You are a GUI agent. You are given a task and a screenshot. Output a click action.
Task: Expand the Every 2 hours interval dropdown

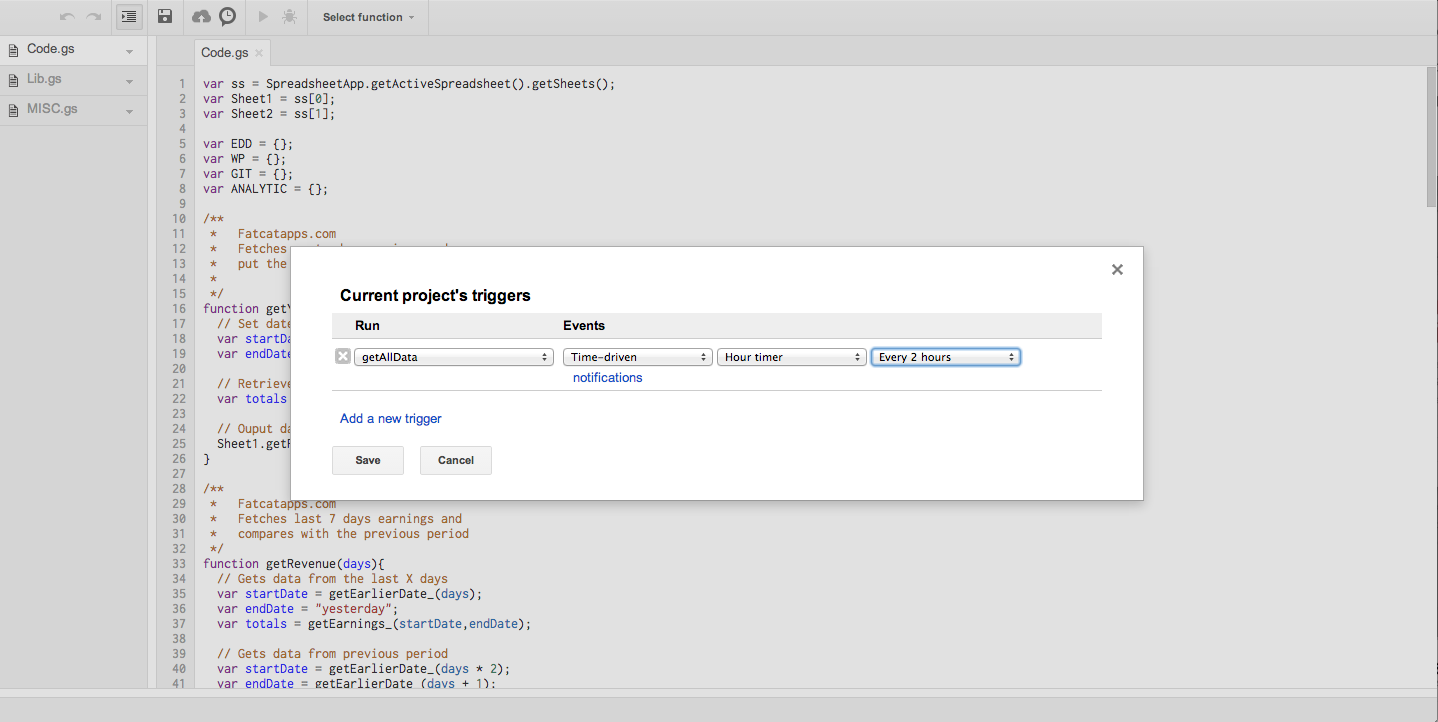946,357
